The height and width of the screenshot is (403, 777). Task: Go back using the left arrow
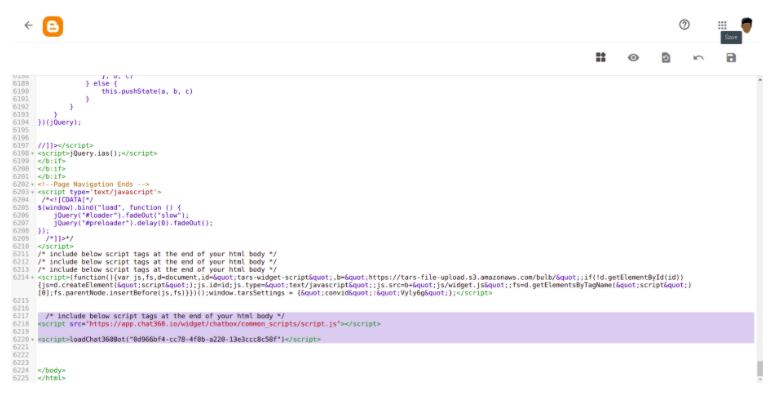click(x=28, y=25)
